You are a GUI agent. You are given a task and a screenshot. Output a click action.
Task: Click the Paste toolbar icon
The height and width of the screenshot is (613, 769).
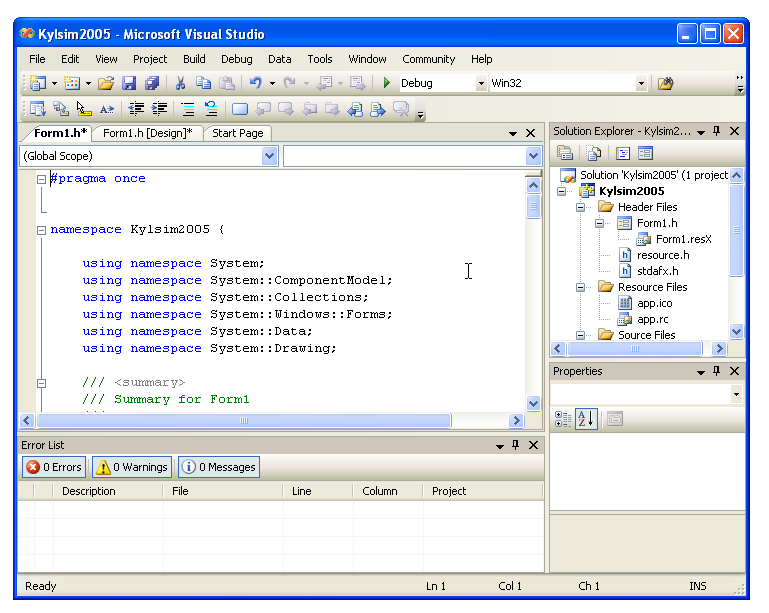tap(226, 83)
